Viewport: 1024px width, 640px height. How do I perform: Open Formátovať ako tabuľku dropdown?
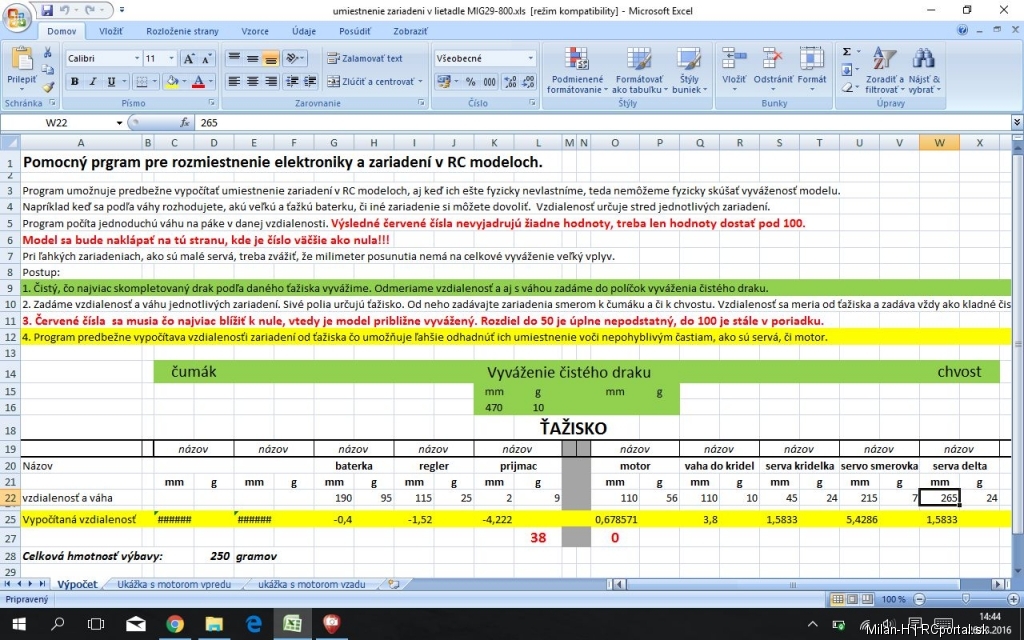[x=639, y=71]
